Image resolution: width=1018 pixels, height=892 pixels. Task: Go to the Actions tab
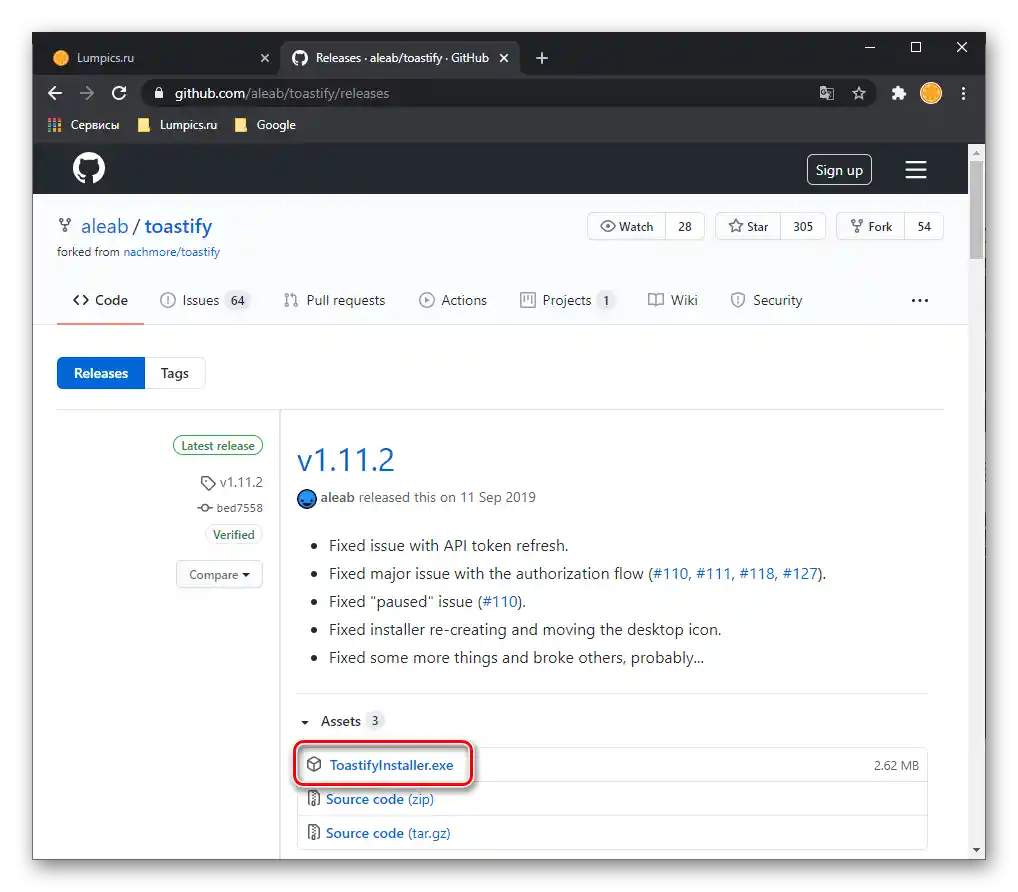coord(453,301)
